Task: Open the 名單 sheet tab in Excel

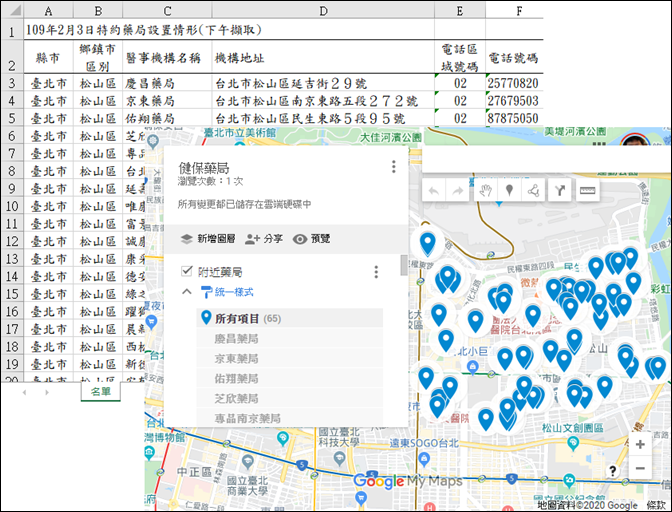Action: [x=101, y=391]
